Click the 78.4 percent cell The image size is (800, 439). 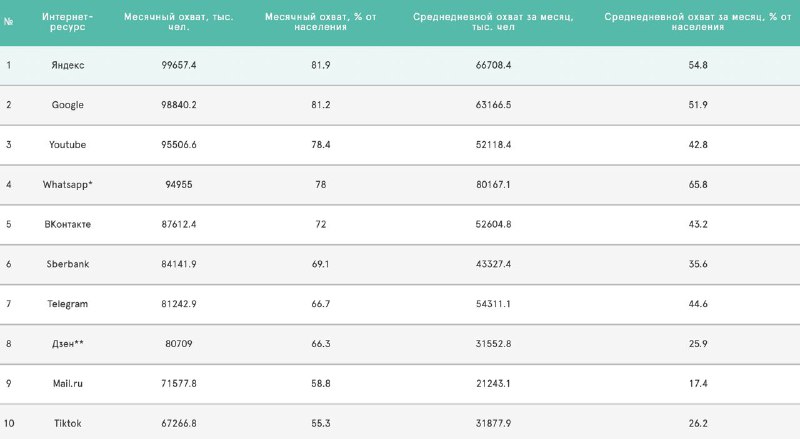(320, 144)
